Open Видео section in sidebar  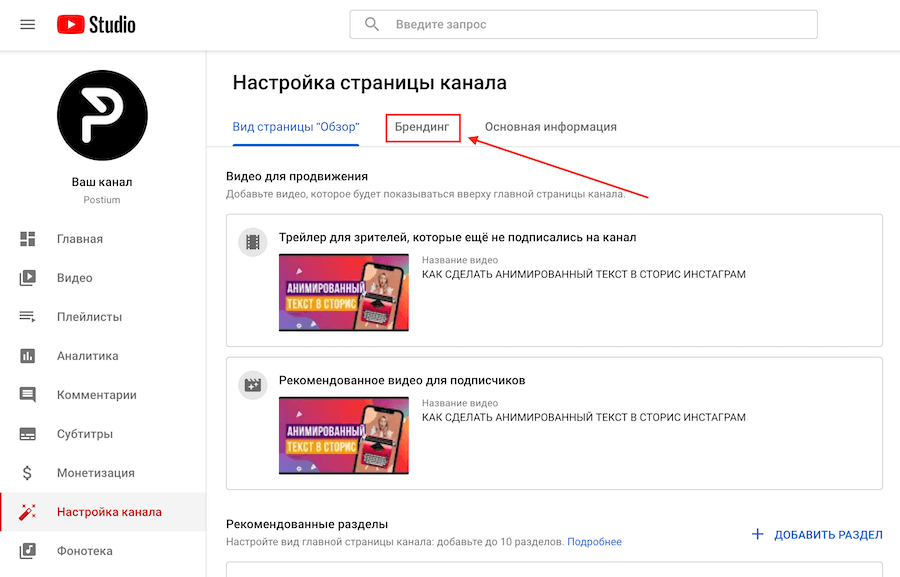coord(74,278)
